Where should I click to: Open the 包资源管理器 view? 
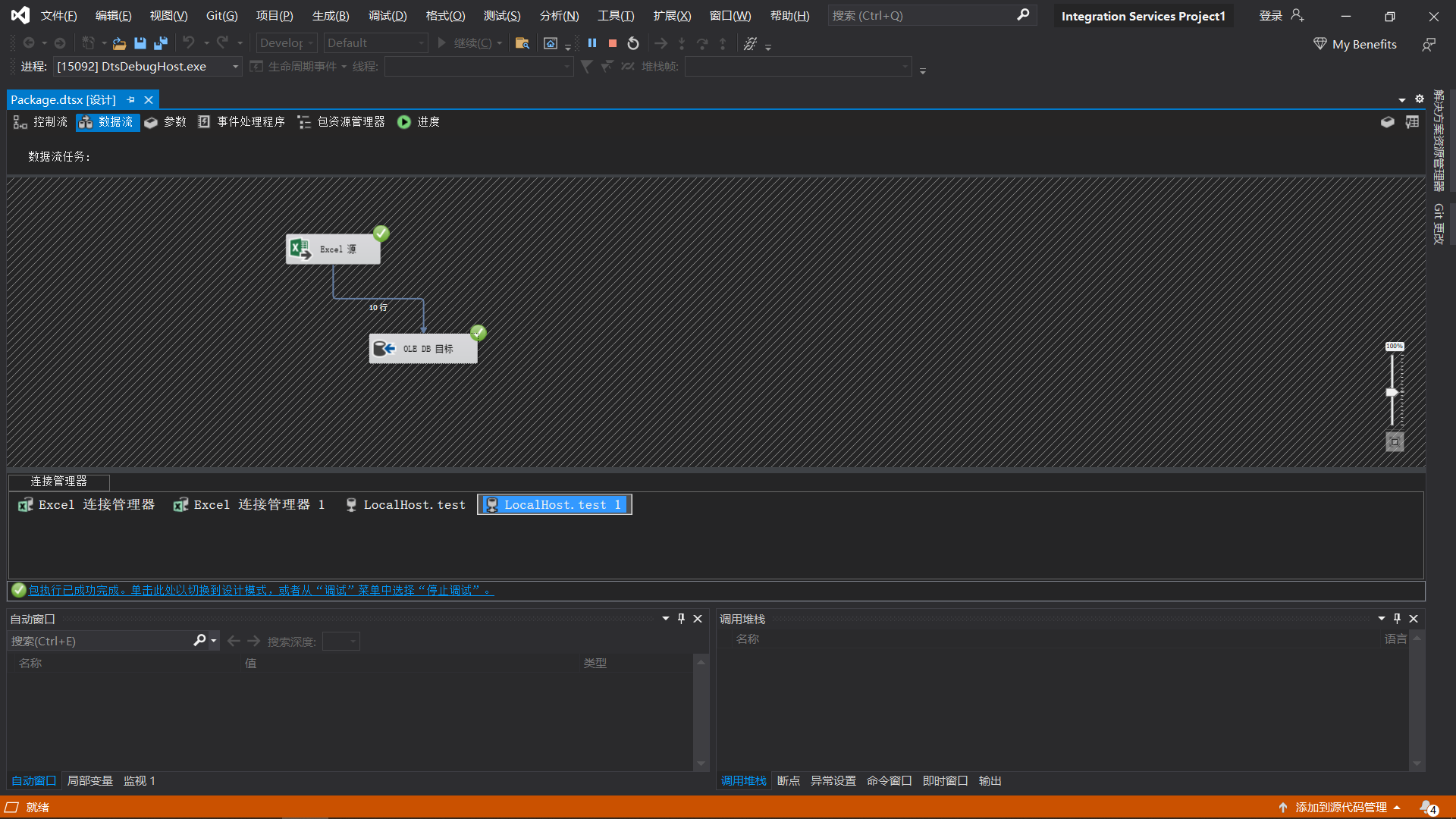350,121
